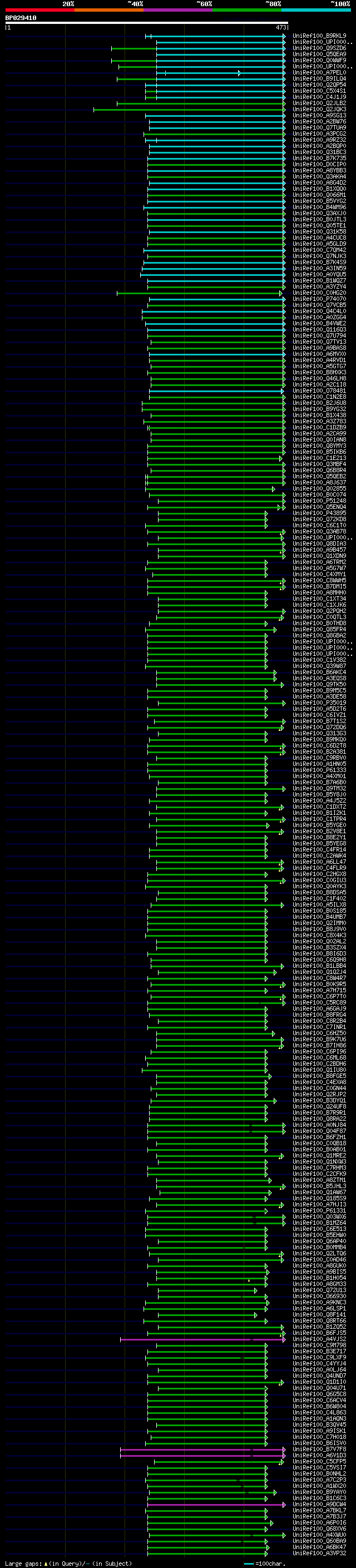This screenshot has height=1568, width=356.
Task: Click the UniRef100_Q066M1 entry
Action: coord(319,195)
